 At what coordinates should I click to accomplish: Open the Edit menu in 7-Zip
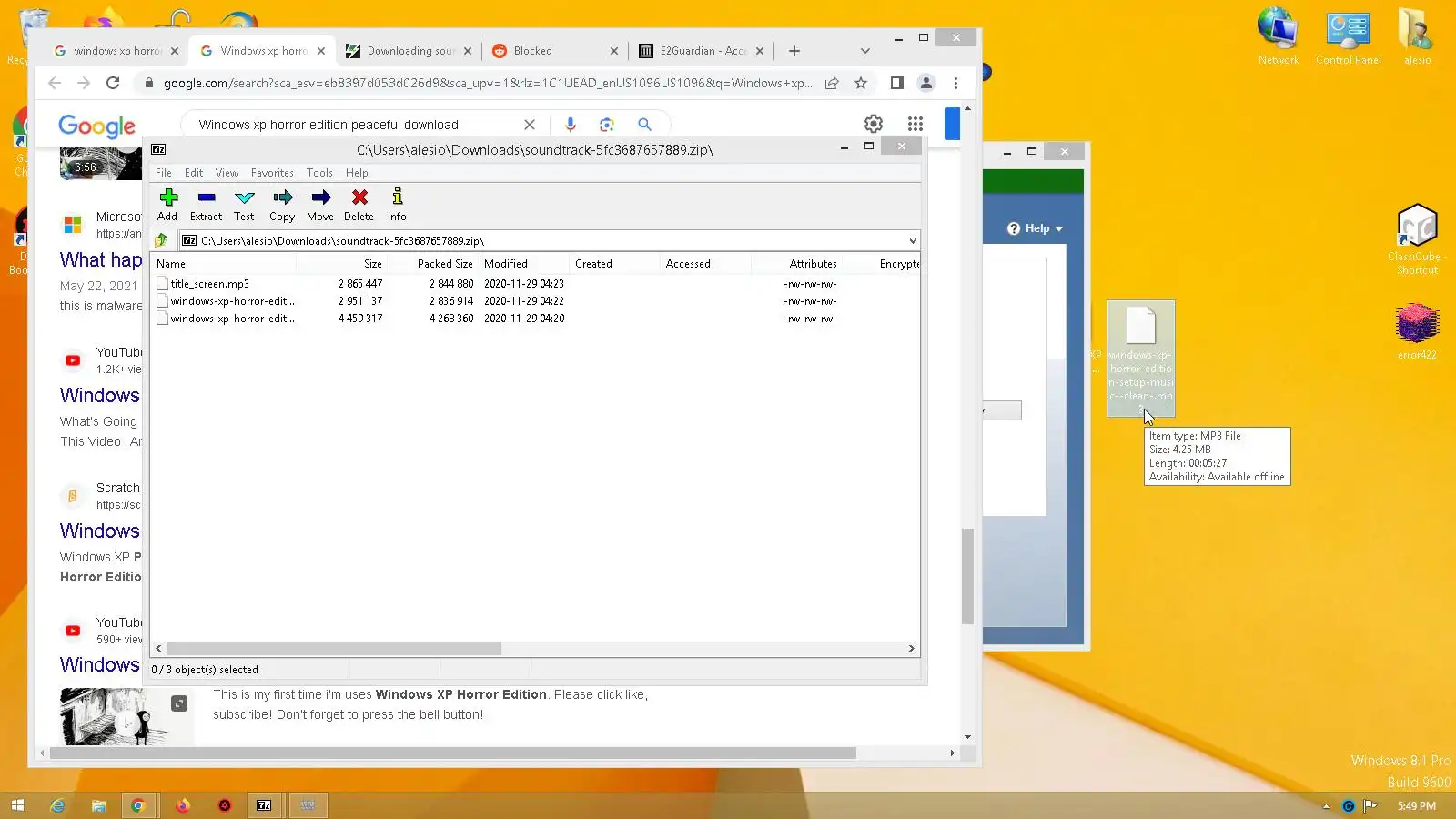(x=194, y=173)
